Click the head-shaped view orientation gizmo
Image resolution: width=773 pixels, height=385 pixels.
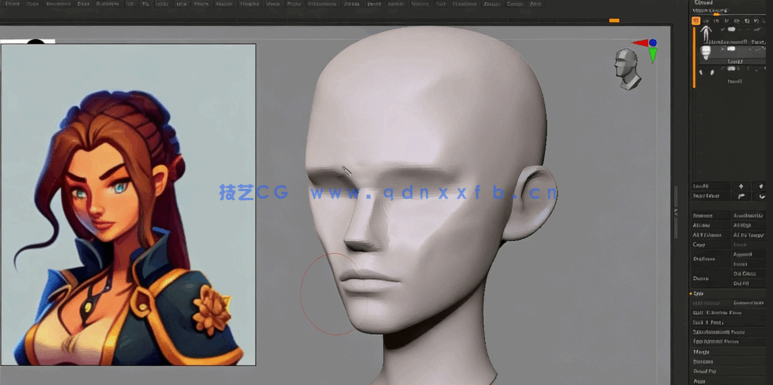[x=627, y=69]
